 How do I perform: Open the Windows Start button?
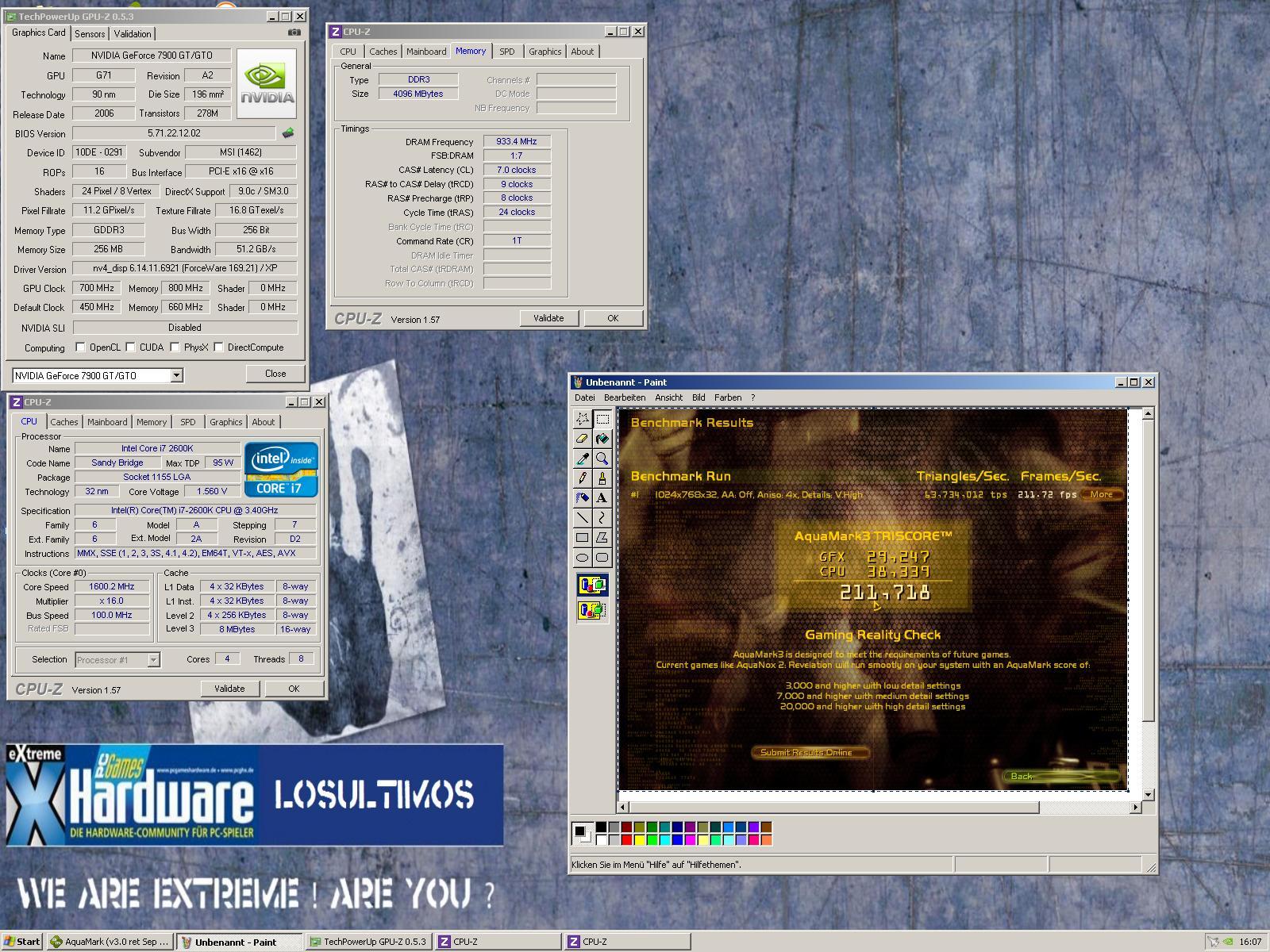coord(22,942)
